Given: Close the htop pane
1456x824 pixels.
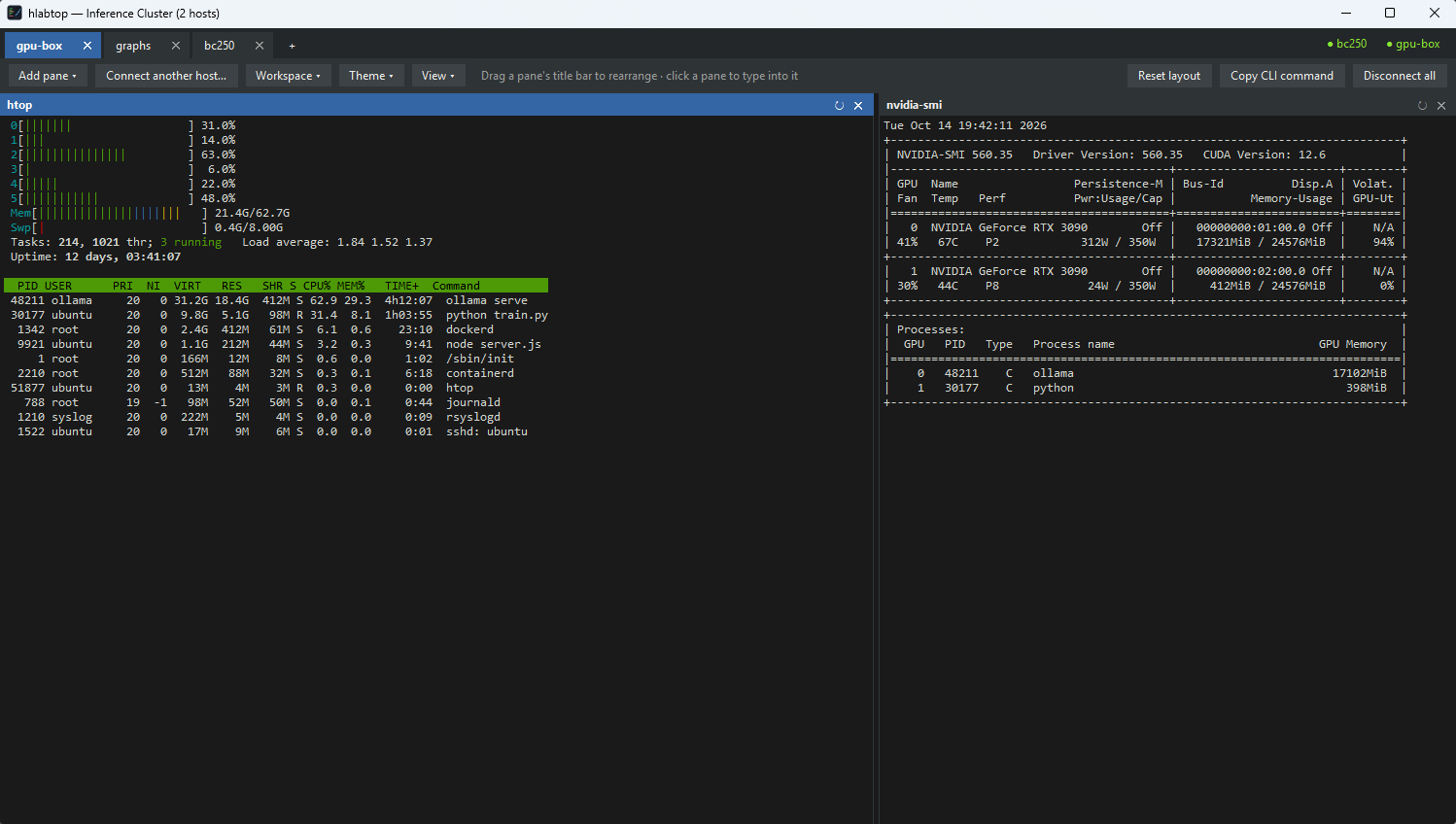Looking at the screenshot, I should click(x=858, y=105).
